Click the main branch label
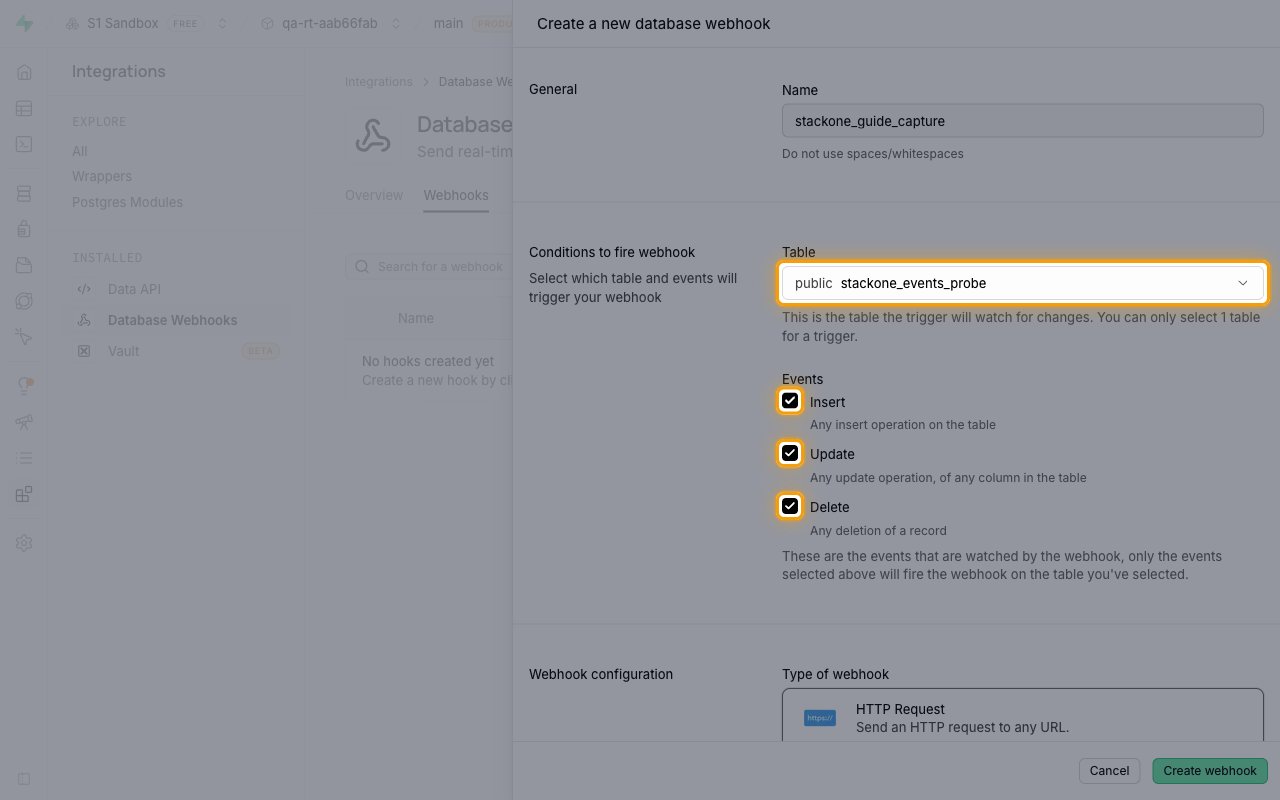This screenshot has width=1280, height=800. click(x=448, y=23)
